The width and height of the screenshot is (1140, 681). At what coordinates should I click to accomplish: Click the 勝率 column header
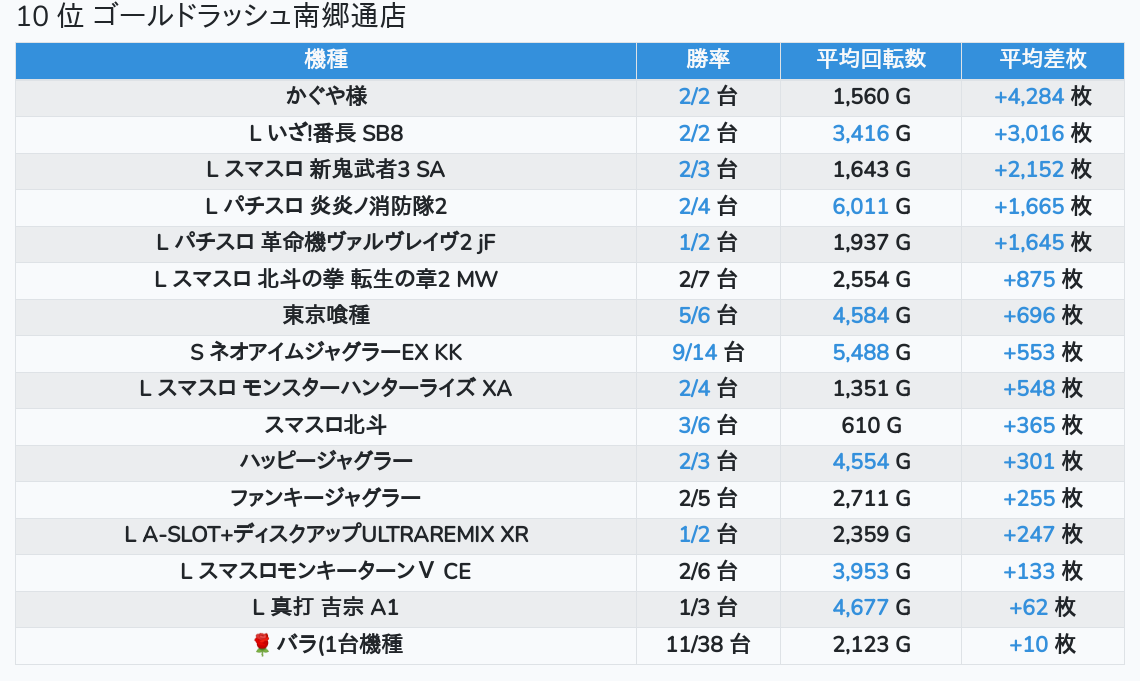(x=708, y=60)
